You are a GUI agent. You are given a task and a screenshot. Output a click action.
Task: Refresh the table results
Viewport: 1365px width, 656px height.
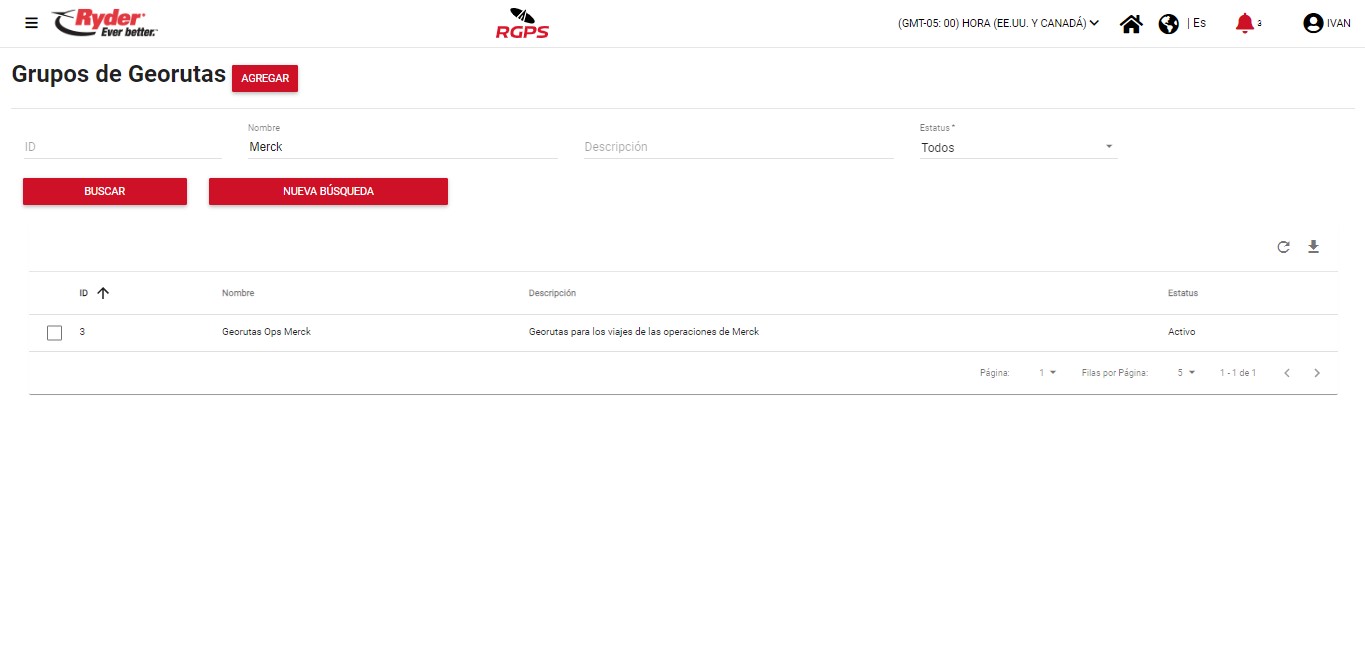point(1283,247)
